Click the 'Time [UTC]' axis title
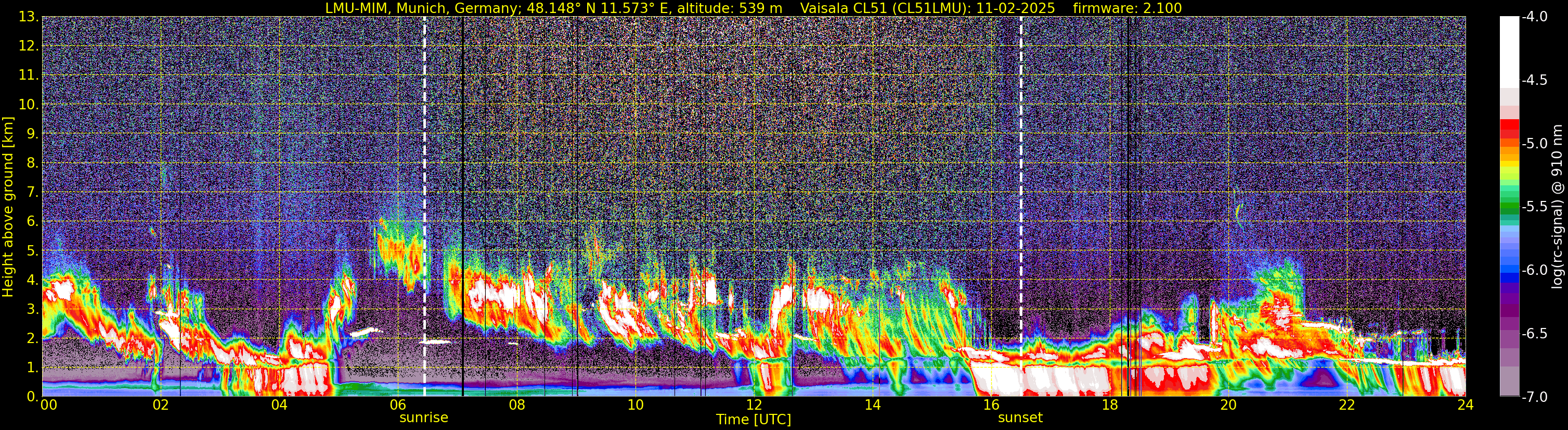This screenshot has width=1568, height=430. (x=754, y=420)
